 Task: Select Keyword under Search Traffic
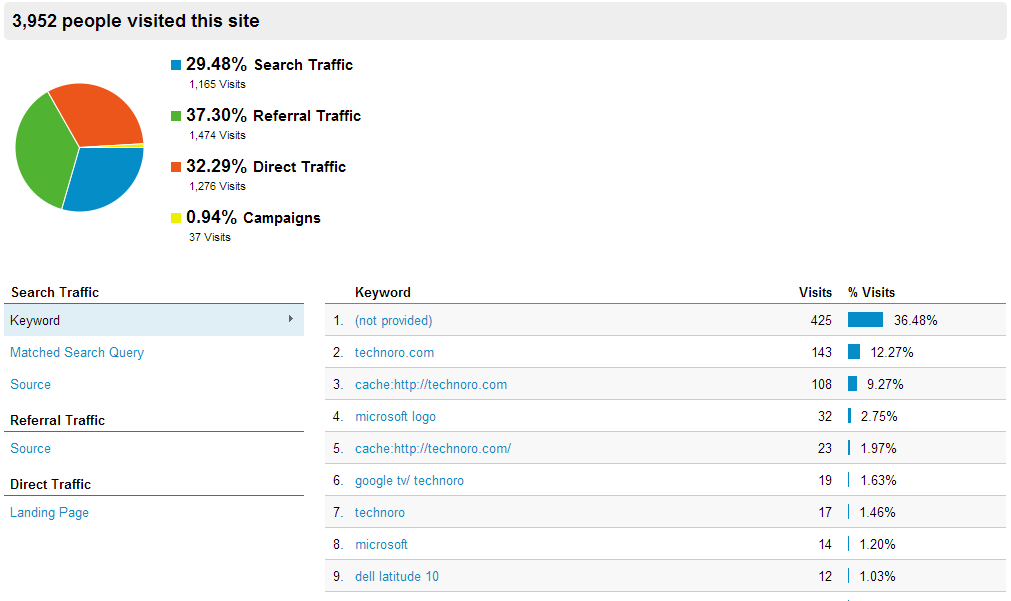pos(35,321)
